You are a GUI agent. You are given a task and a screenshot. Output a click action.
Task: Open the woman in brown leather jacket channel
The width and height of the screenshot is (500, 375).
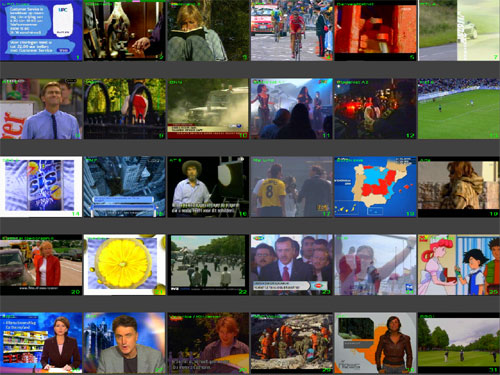coord(375,343)
